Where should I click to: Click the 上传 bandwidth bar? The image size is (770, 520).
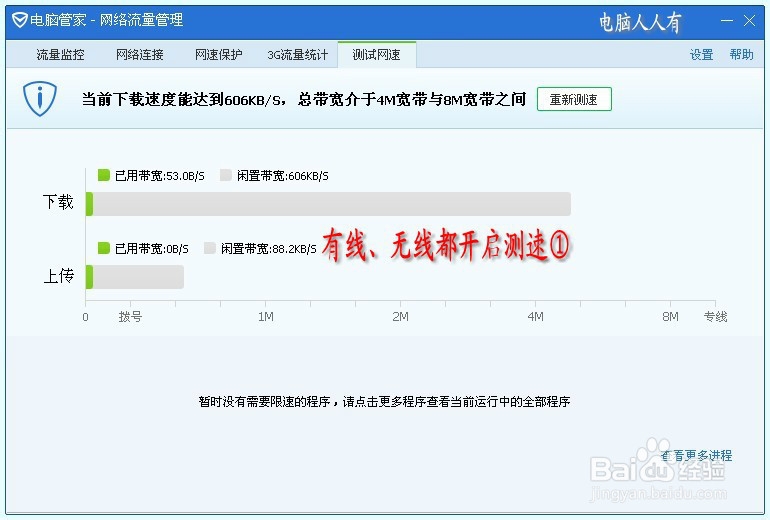point(135,277)
